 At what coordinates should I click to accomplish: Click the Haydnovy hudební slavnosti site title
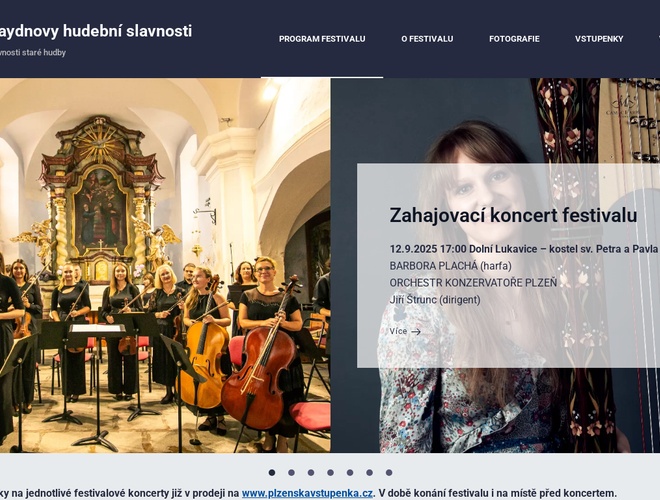96,31
